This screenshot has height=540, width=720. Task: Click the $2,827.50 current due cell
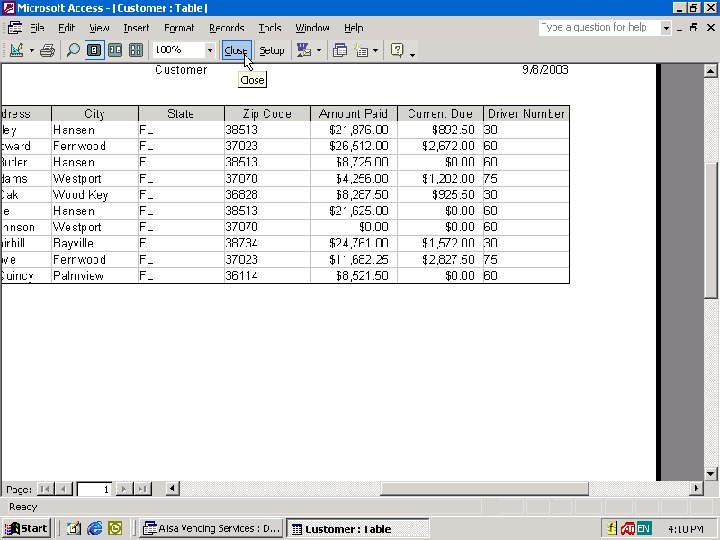click(440, 260)
